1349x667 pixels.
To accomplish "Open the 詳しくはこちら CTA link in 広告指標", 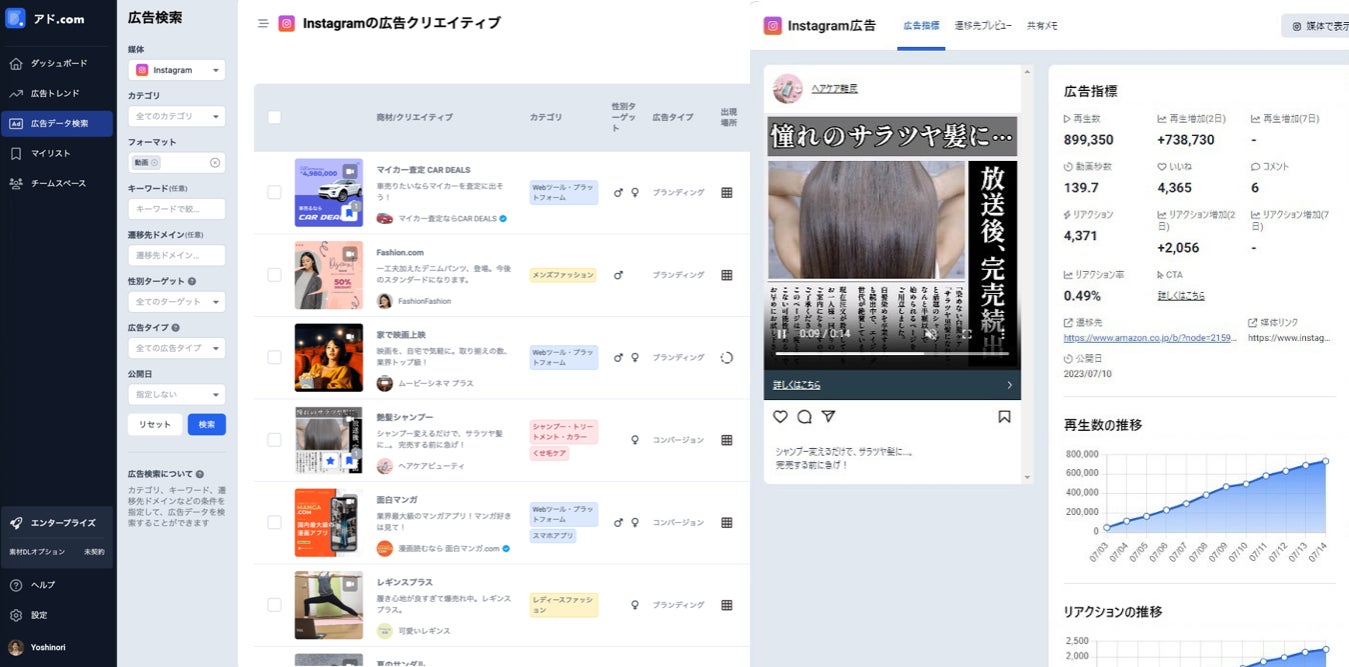I will coord(1181,296).
